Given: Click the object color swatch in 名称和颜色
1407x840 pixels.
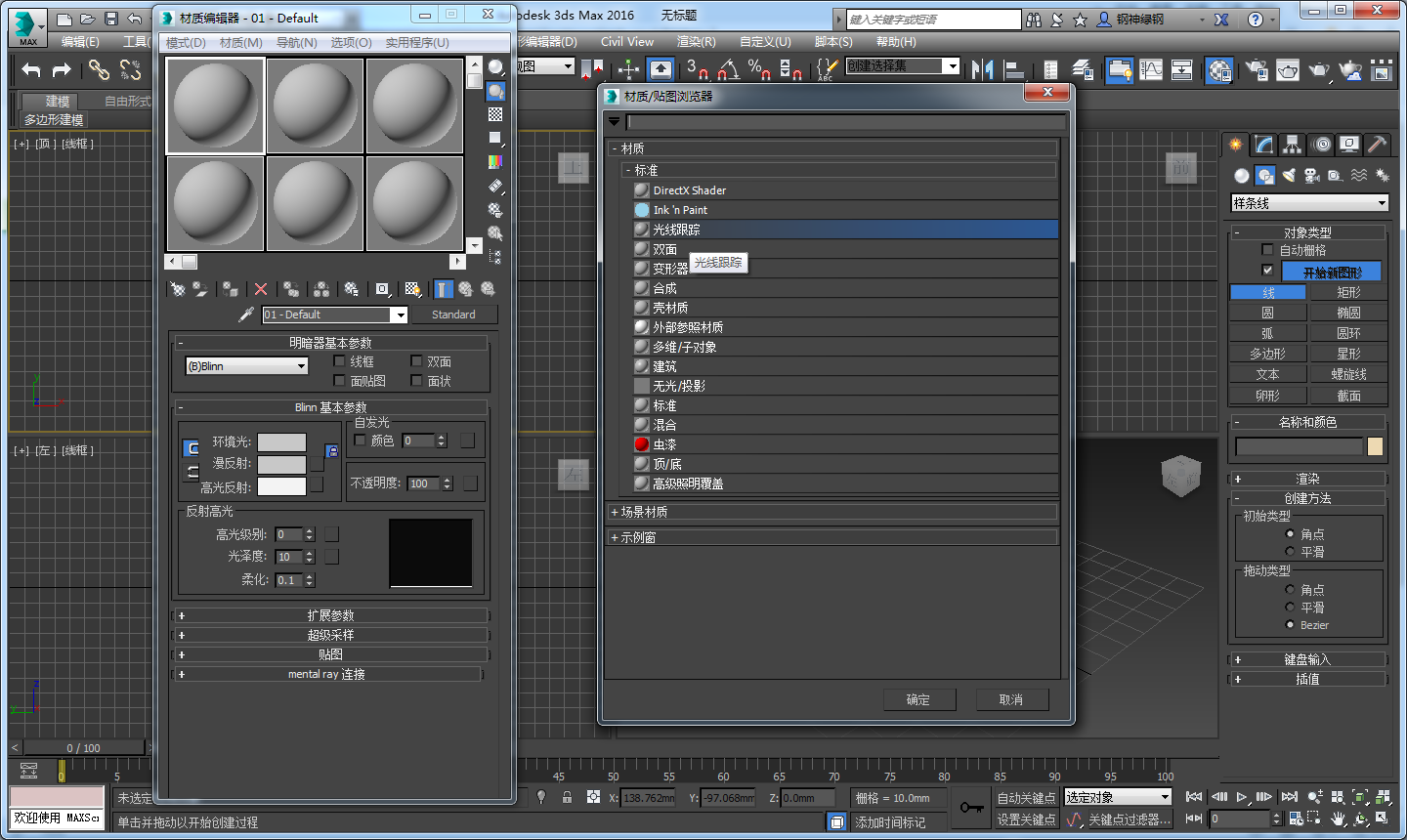Looking at the screenshot, I should (x=1375, y=446).
